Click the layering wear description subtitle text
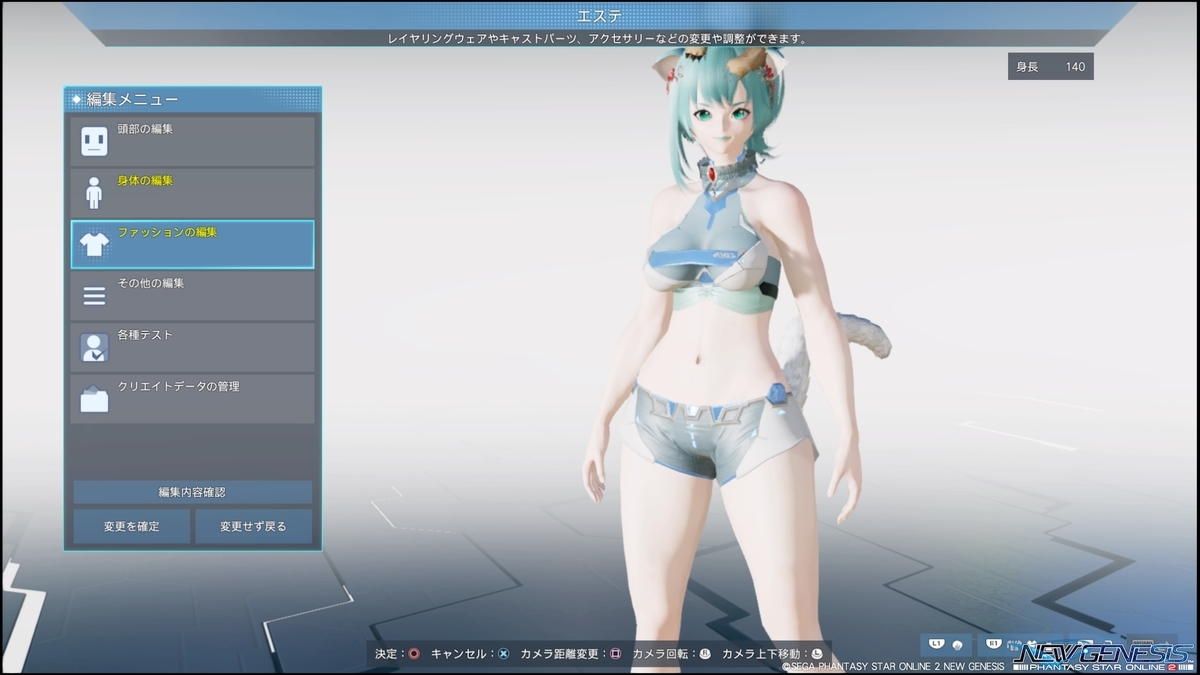Screen dimensions: 1200x675 598,39
